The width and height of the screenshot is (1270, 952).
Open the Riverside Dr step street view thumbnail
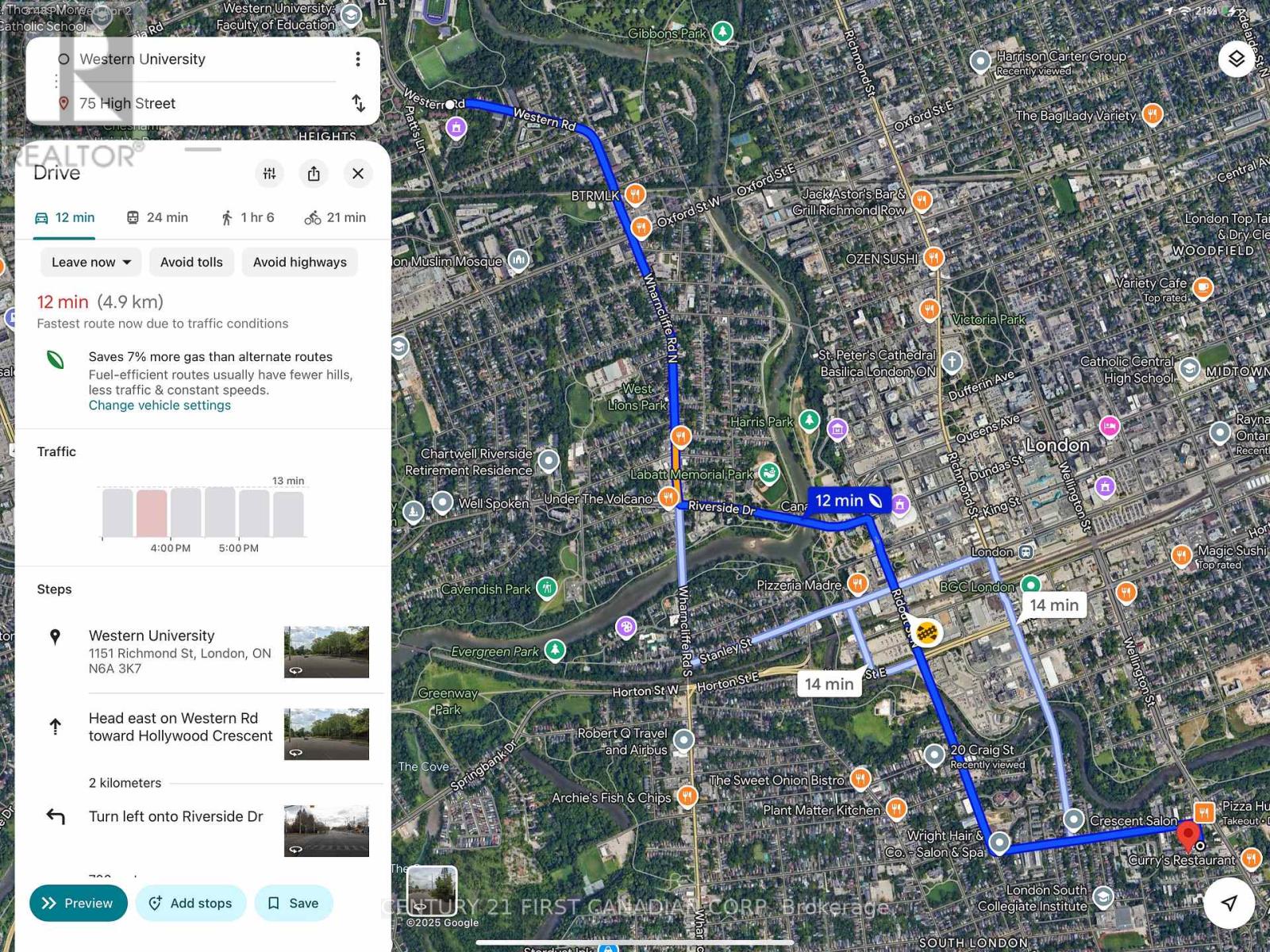point(326,831)
